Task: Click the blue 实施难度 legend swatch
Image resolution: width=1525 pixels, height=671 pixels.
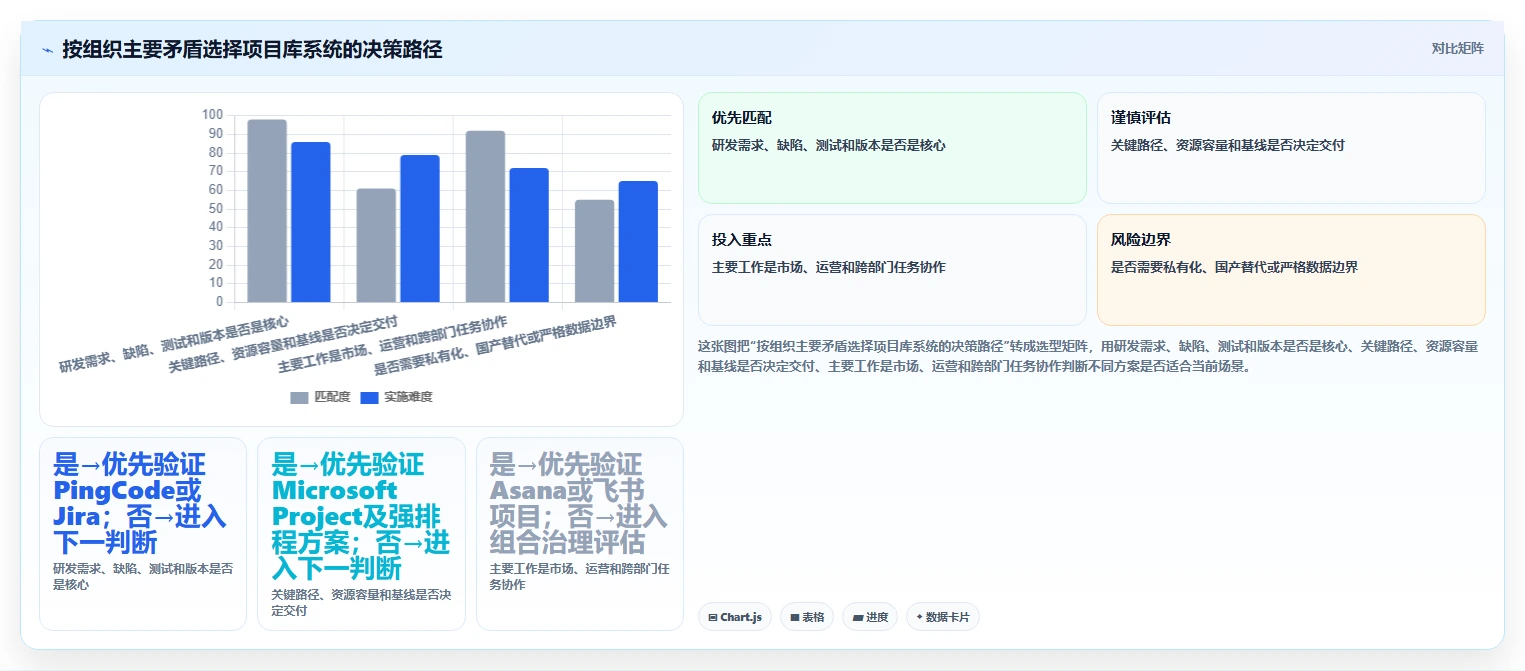Action: 370,398
